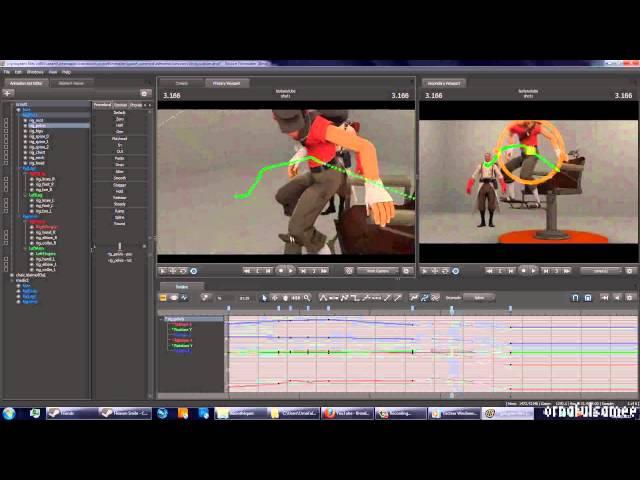Open the Edit menu

pyautogui.click(x=18, y=72)
